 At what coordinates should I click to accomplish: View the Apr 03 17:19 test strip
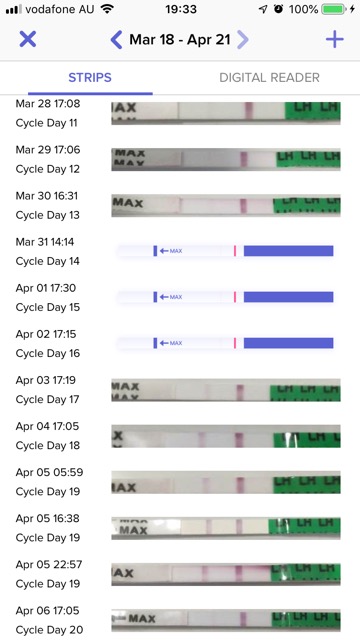pos(226,390)
